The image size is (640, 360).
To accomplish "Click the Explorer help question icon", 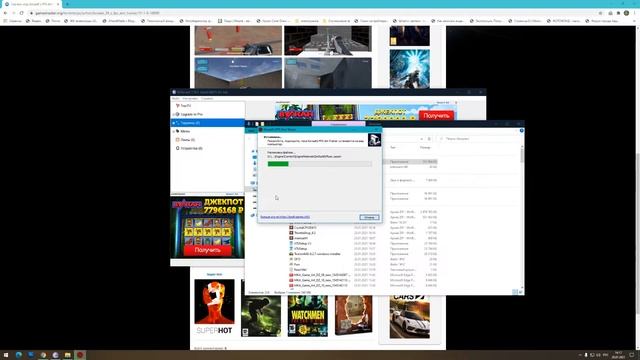I will [522, 131].
